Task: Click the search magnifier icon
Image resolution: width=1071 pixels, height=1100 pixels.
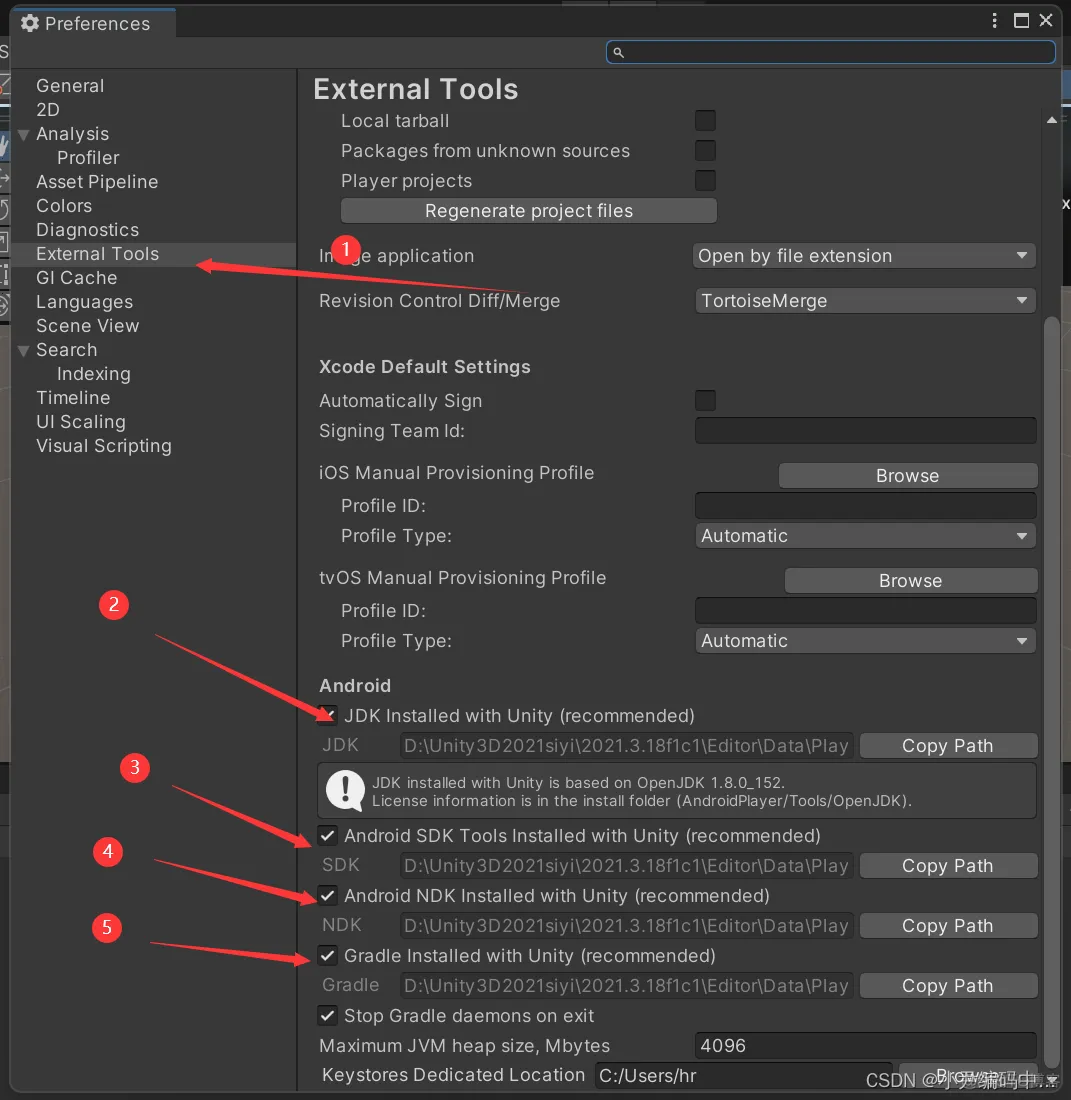Action: 618,52
